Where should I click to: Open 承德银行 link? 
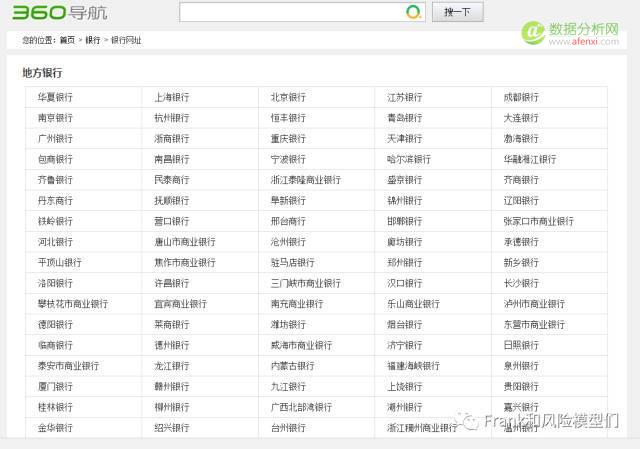coord(521,242)
